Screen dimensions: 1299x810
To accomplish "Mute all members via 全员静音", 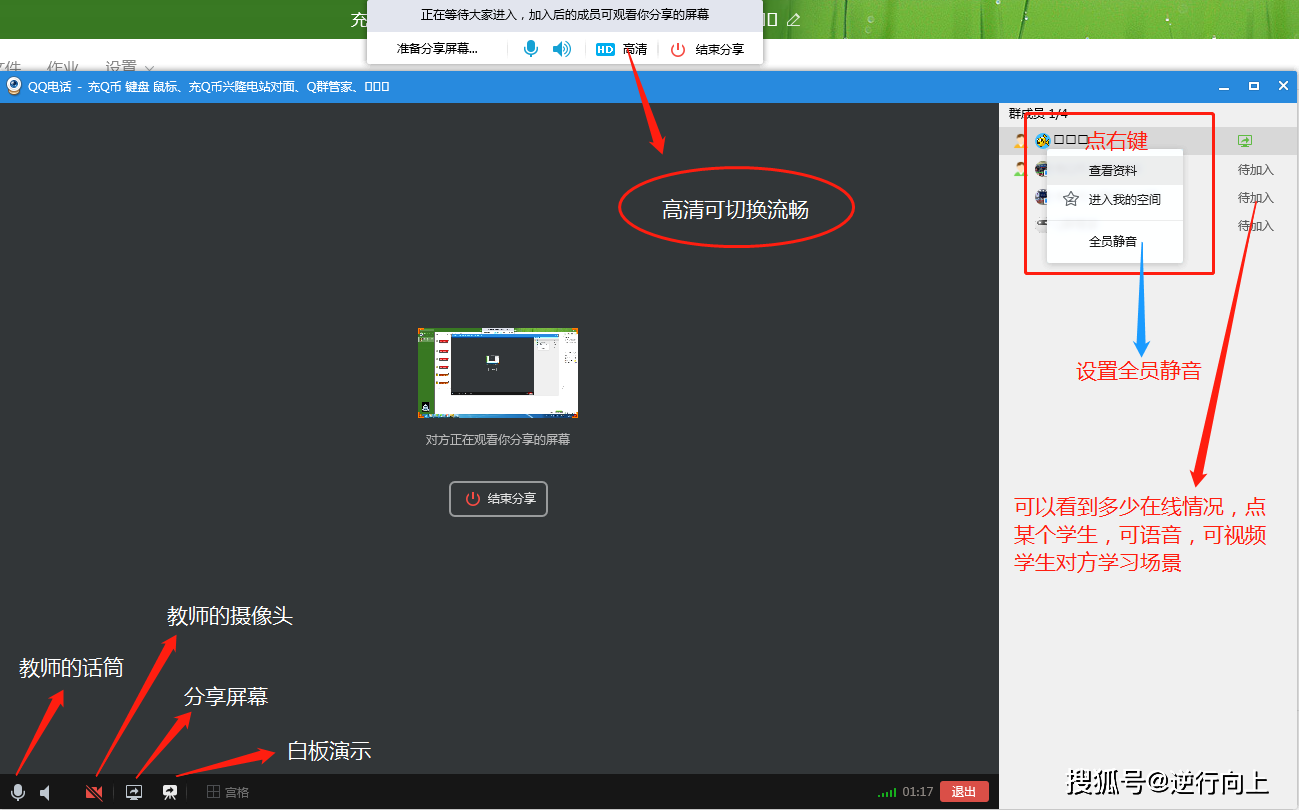I will point(1113,242).
